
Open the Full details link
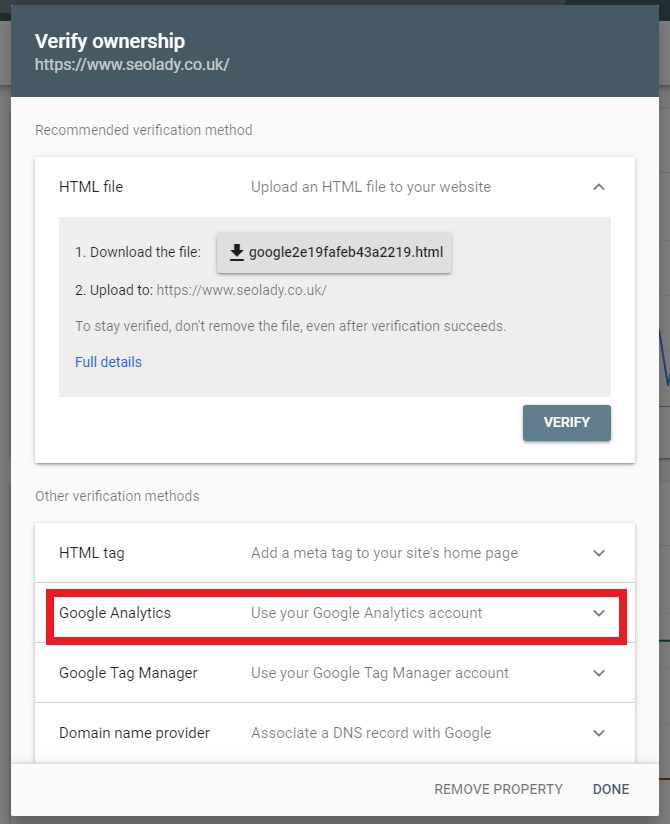[108, 362]
